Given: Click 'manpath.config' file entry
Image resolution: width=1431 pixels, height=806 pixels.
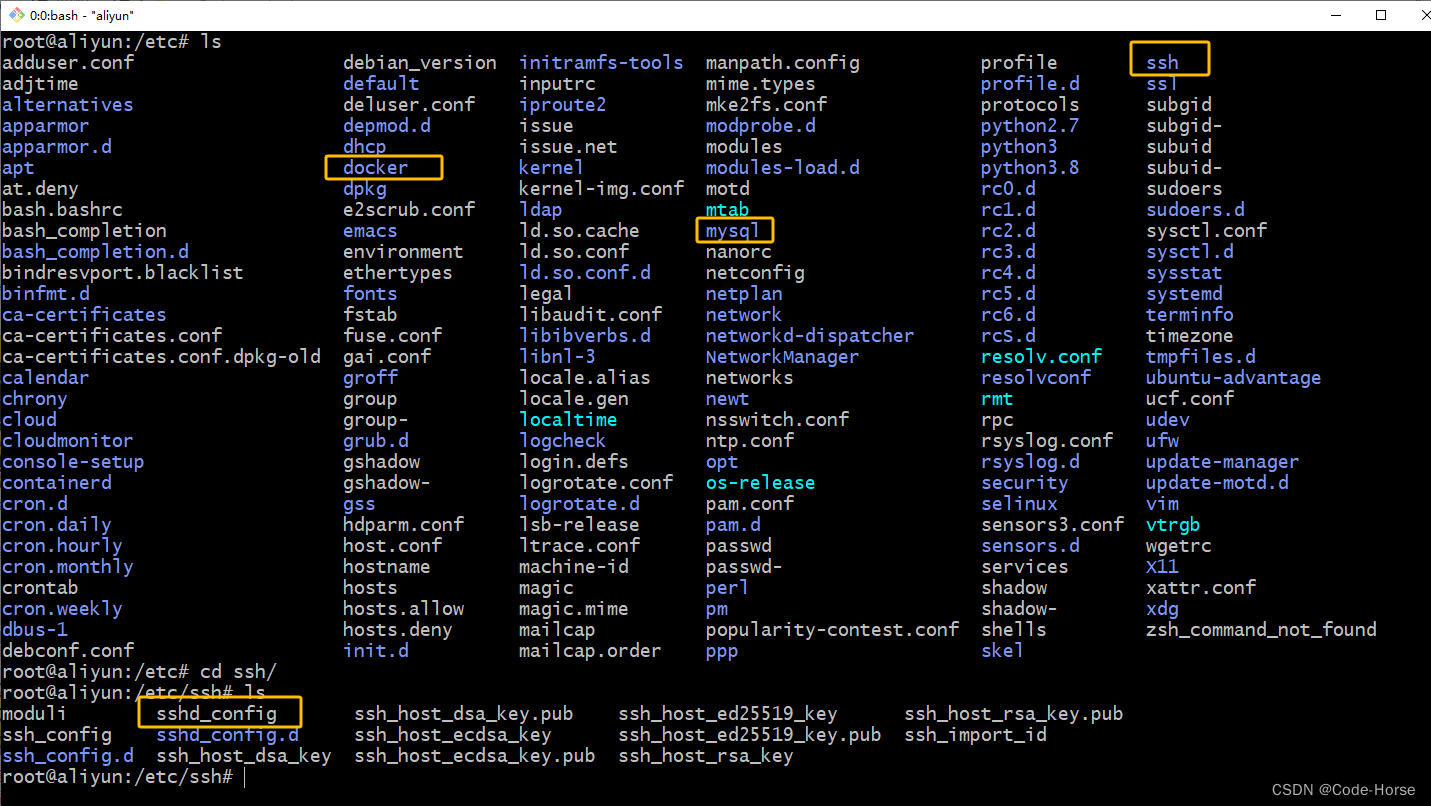Looking at the screenshot, I should (x=783, y=62).
